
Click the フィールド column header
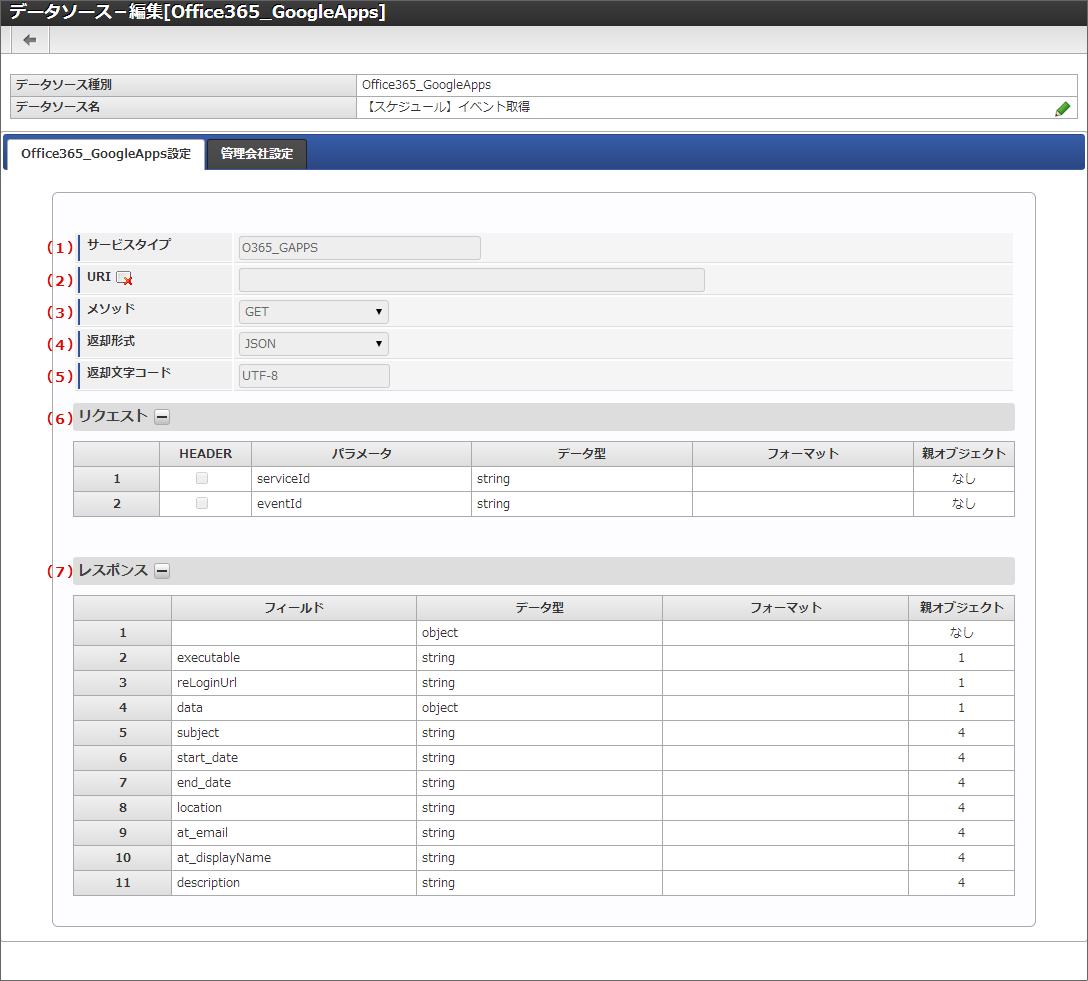tap(294, 608)
